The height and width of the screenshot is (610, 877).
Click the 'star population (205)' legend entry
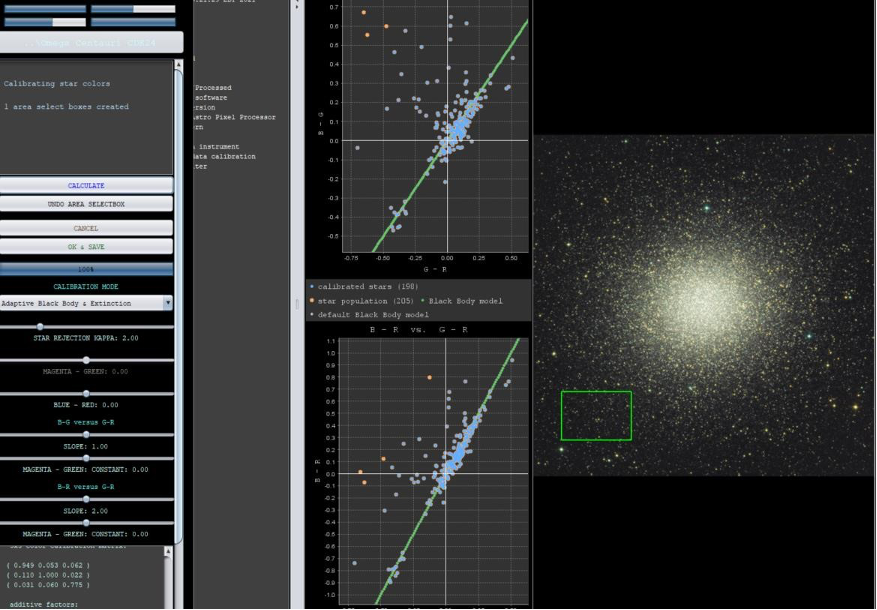coord(361,301)
